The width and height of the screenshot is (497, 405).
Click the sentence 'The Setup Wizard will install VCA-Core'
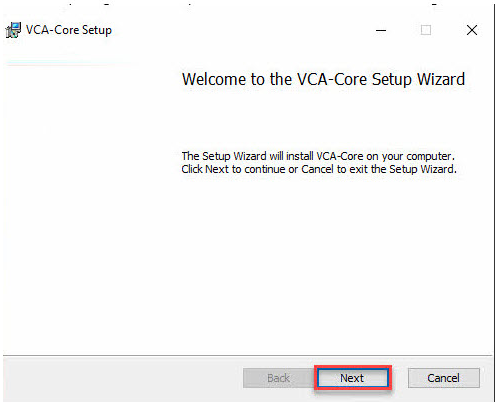click(x=272, y=156)
